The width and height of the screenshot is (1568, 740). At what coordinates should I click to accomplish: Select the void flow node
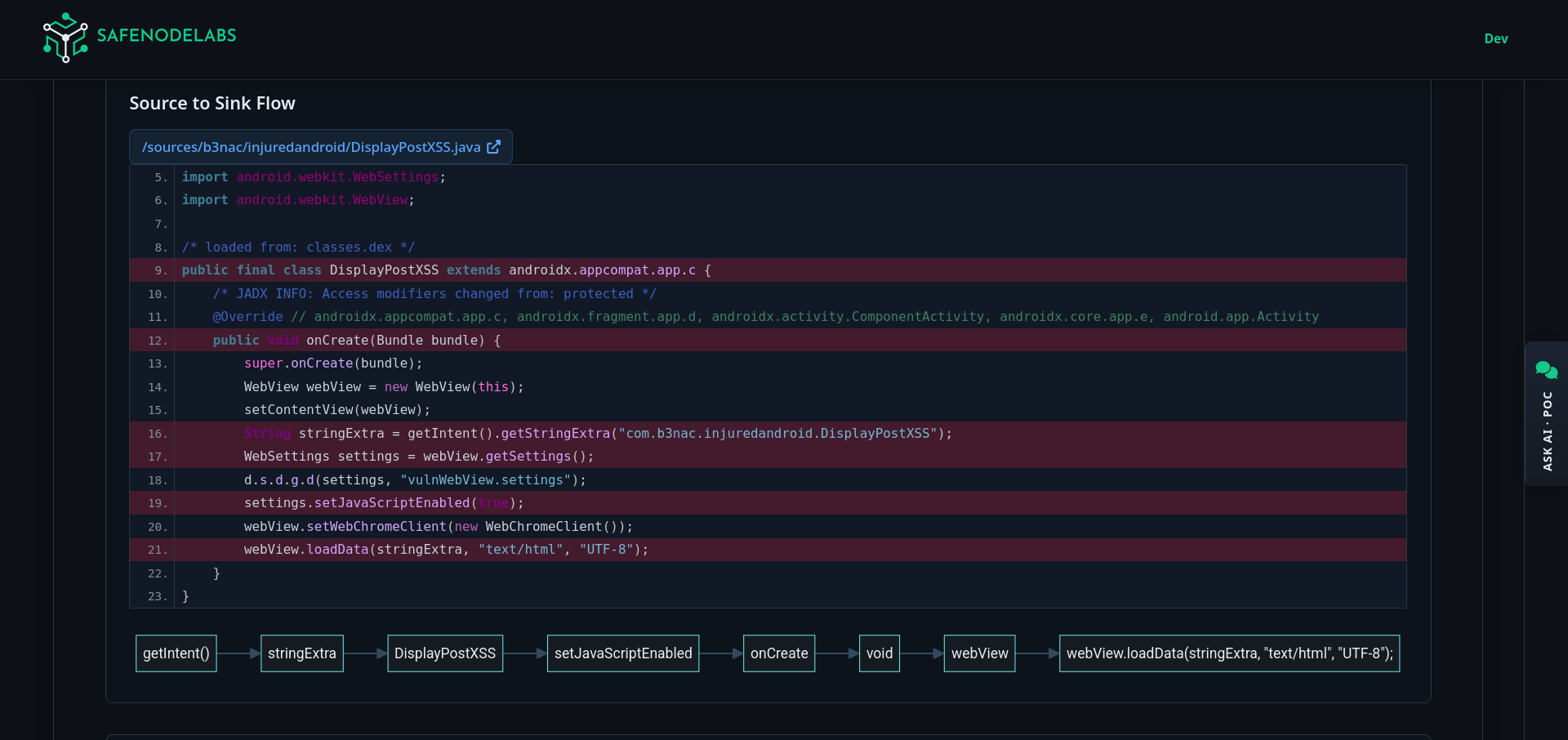pyautogui.click(x=880, y=653)
